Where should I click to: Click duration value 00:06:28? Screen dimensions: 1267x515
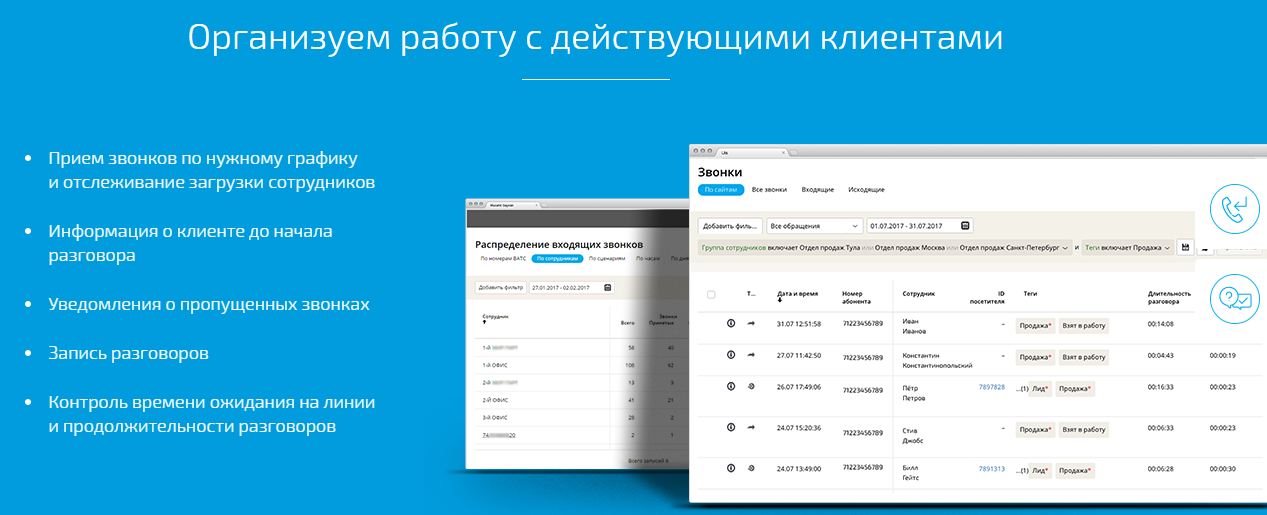pyautogui.click(x=1160, y=468)
